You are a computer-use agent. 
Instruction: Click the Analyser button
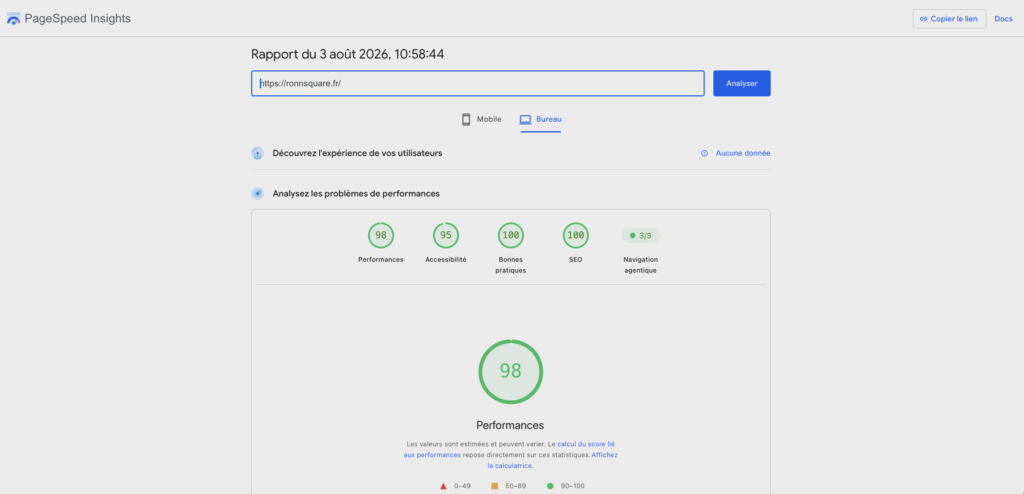click(742, 84)
